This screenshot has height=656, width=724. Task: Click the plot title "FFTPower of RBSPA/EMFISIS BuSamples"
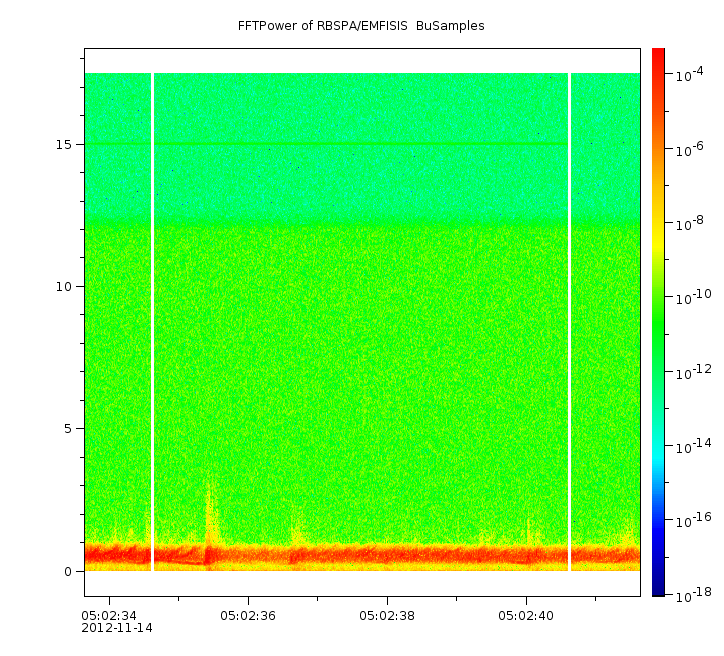pos(361,26)
